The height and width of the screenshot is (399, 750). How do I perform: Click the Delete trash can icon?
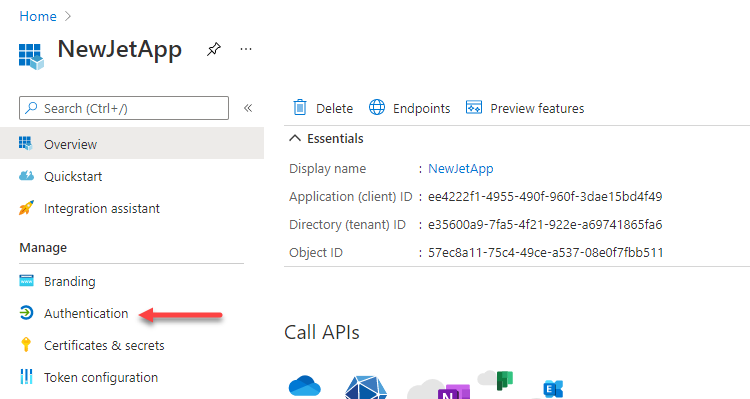(x=300, y=108)
